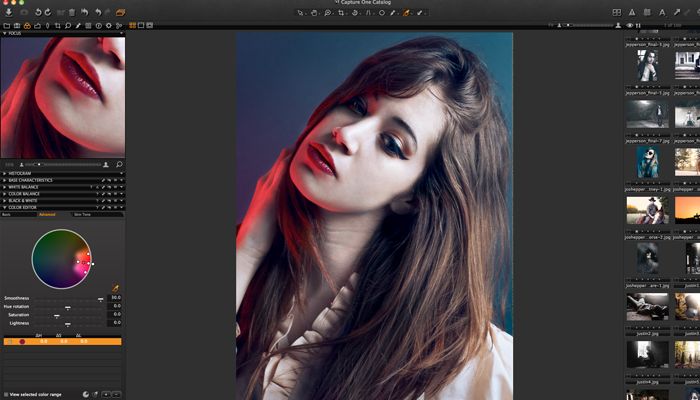Click the Import images down-arrow icon
The image size is (700, 400).
8,12
